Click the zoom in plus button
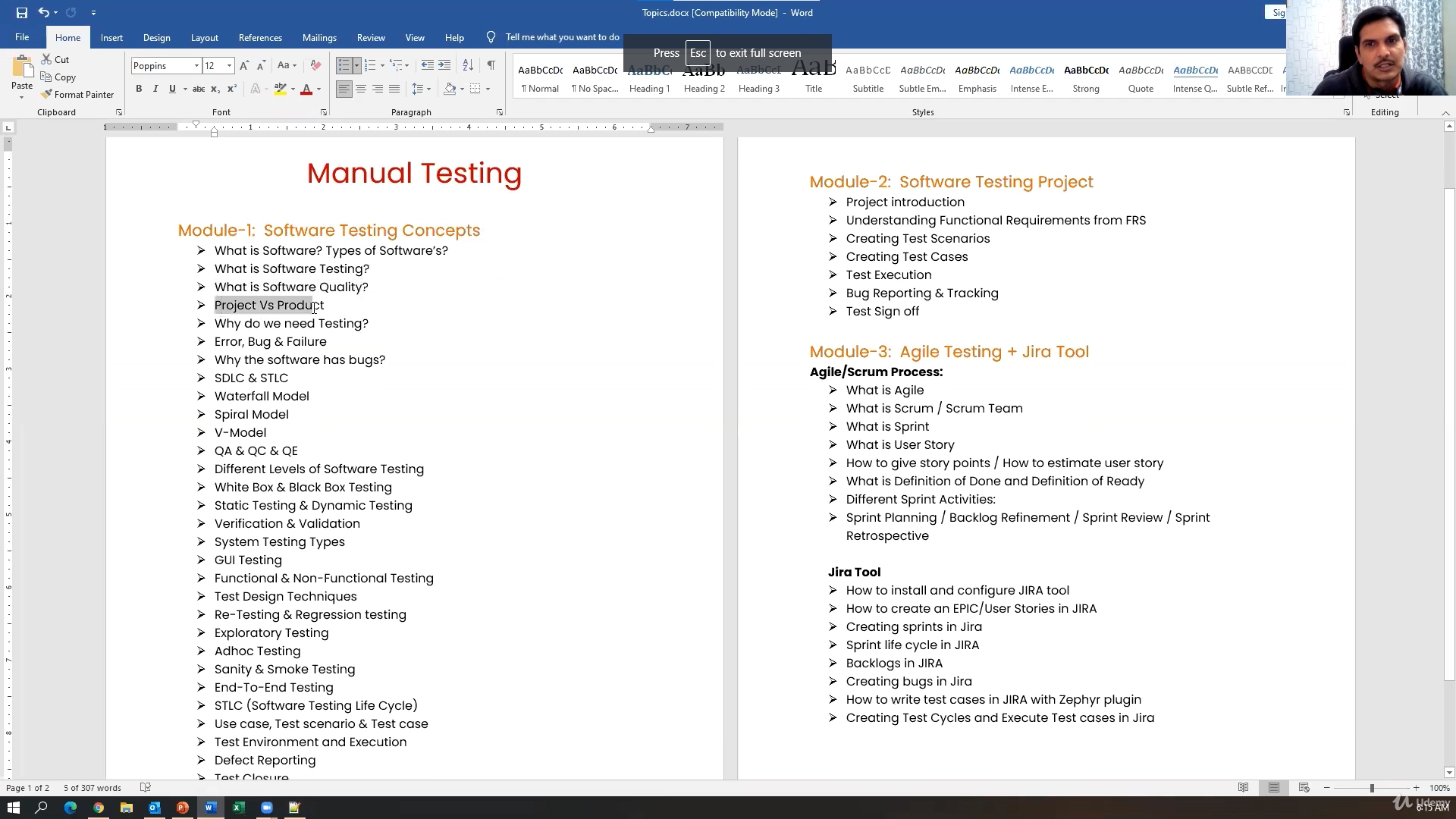Image resolution: width=1456 pixels, height=819 pixels. 1417,788
